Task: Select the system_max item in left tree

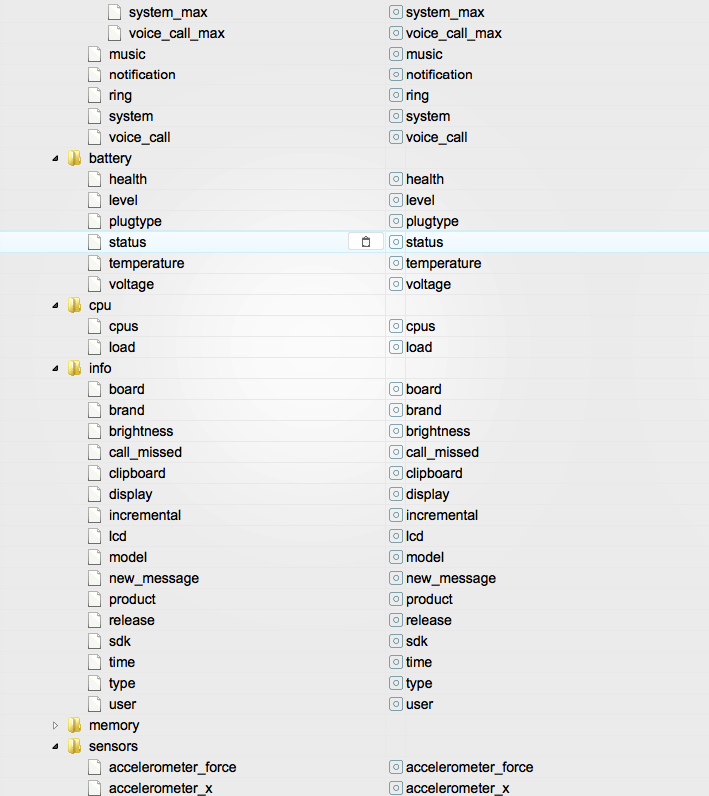Action: point(168,12)
